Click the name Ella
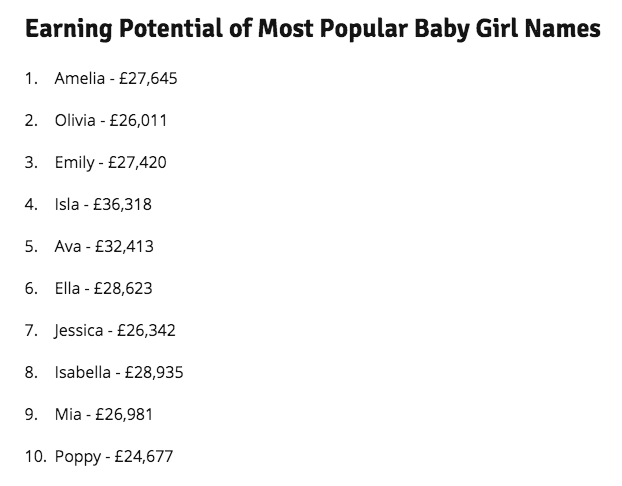Viewport: 622px width, 486px height. pos(68,288)
